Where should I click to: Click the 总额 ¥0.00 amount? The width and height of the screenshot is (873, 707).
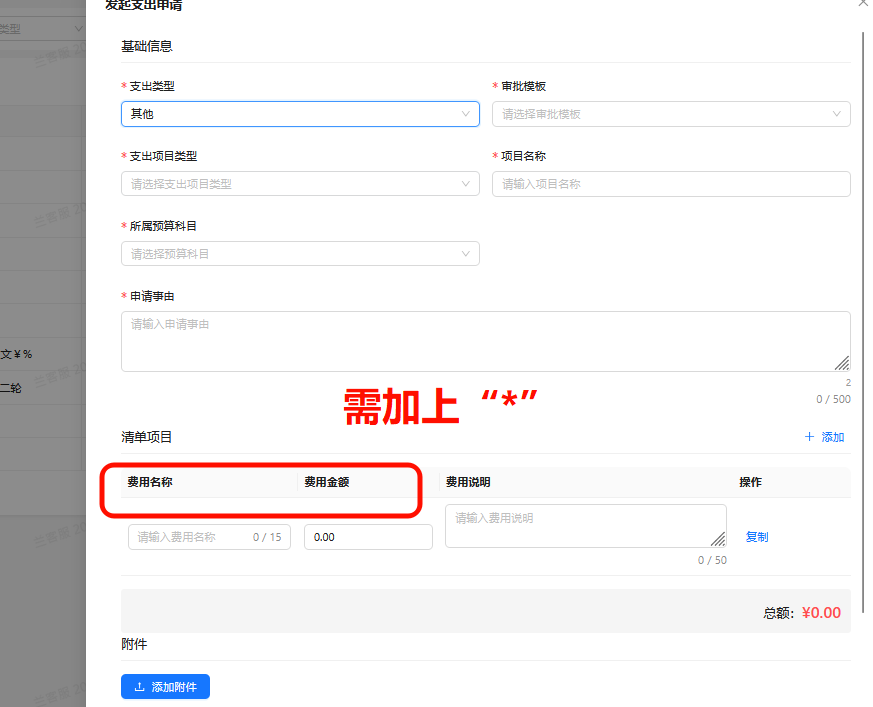(820, 613)
